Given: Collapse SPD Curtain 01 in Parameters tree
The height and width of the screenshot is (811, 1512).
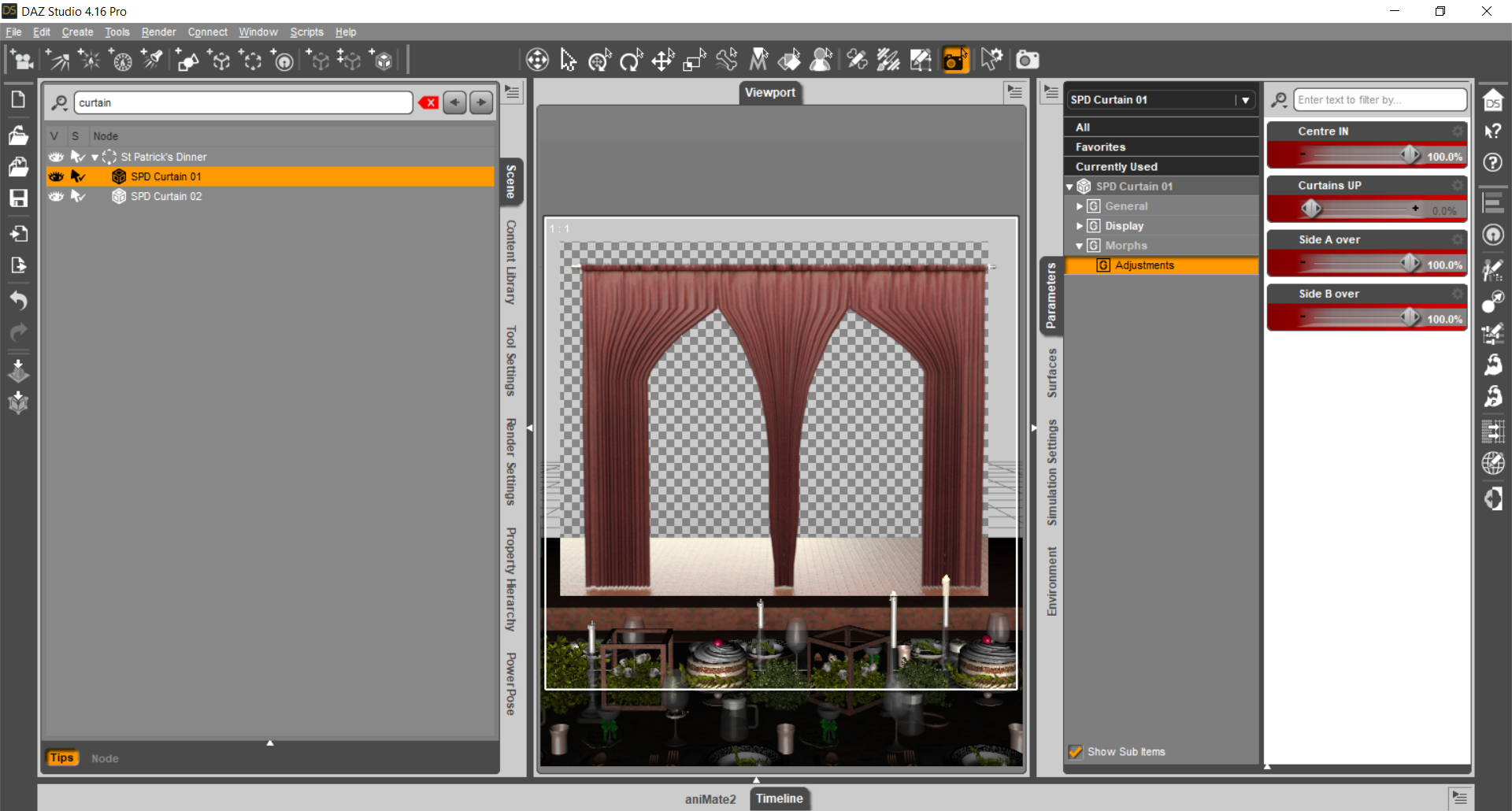Looking at the screenshot, I should point(1069,187).
